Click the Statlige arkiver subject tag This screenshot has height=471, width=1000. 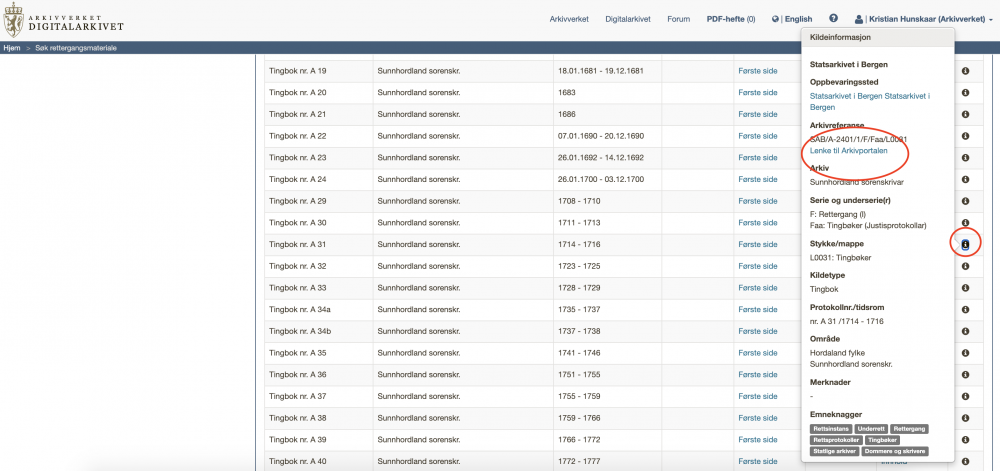coord(834,451)
